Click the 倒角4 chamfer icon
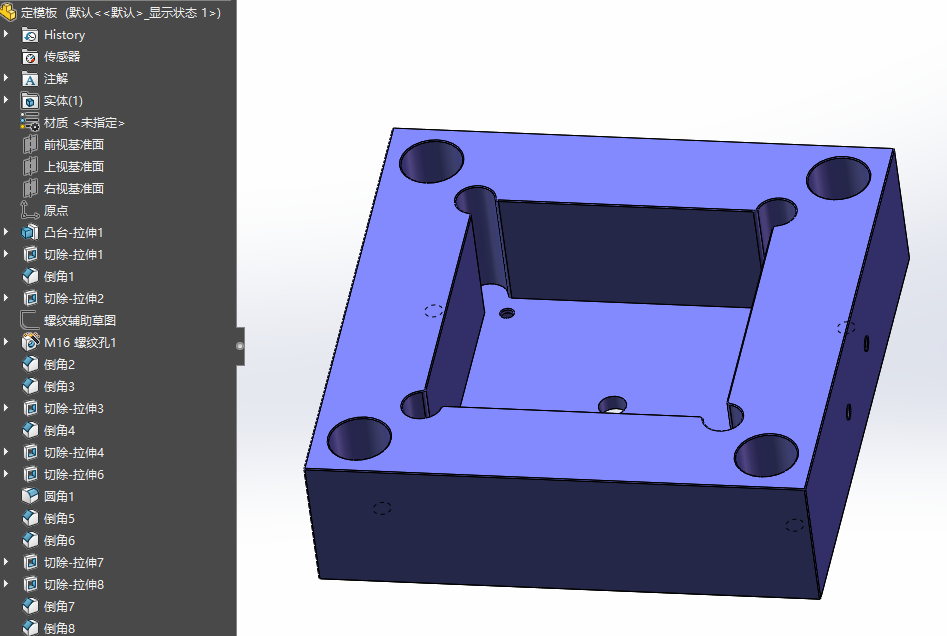 click(30, 430)
